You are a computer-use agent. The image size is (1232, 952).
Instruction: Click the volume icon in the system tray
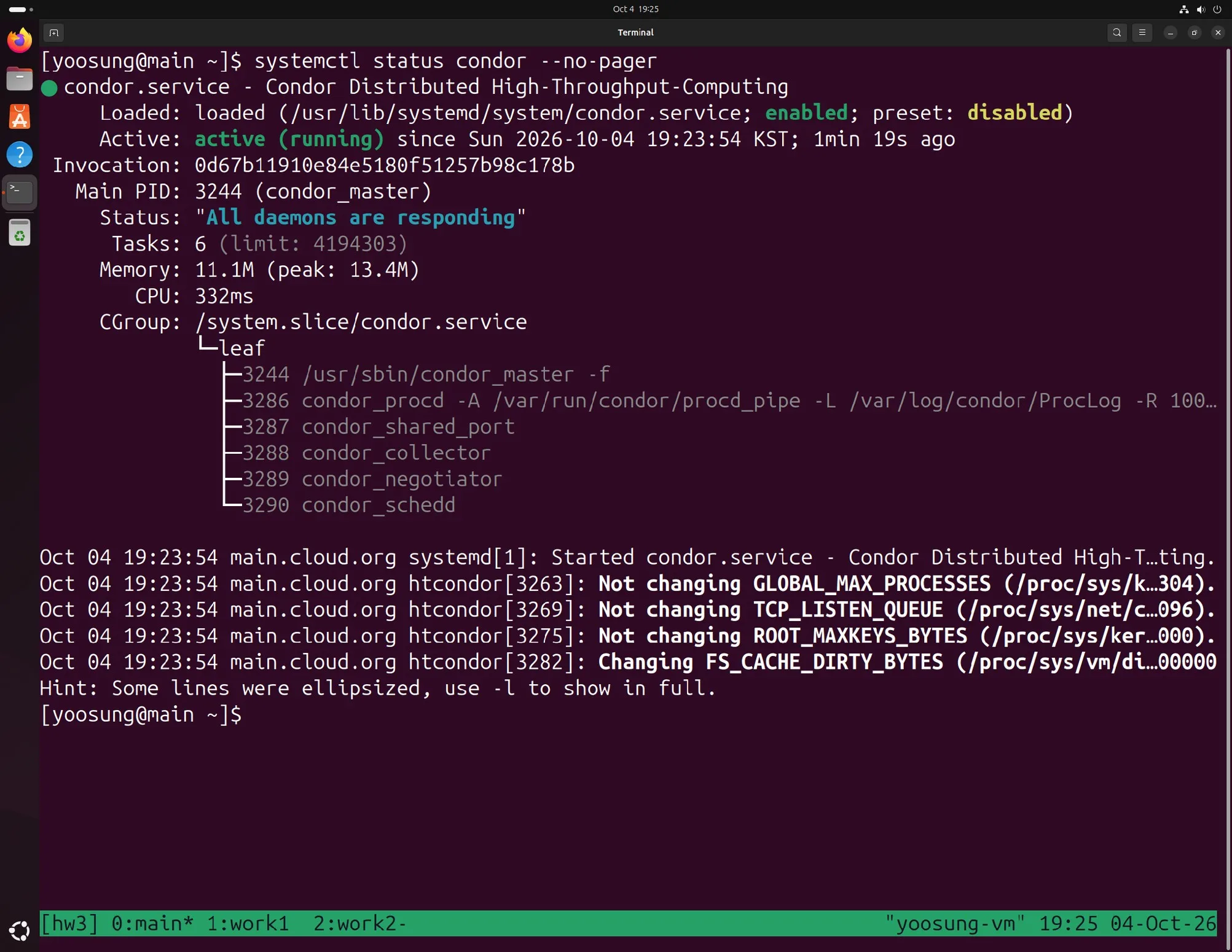pyautogui.click(x=1200, y=9)
